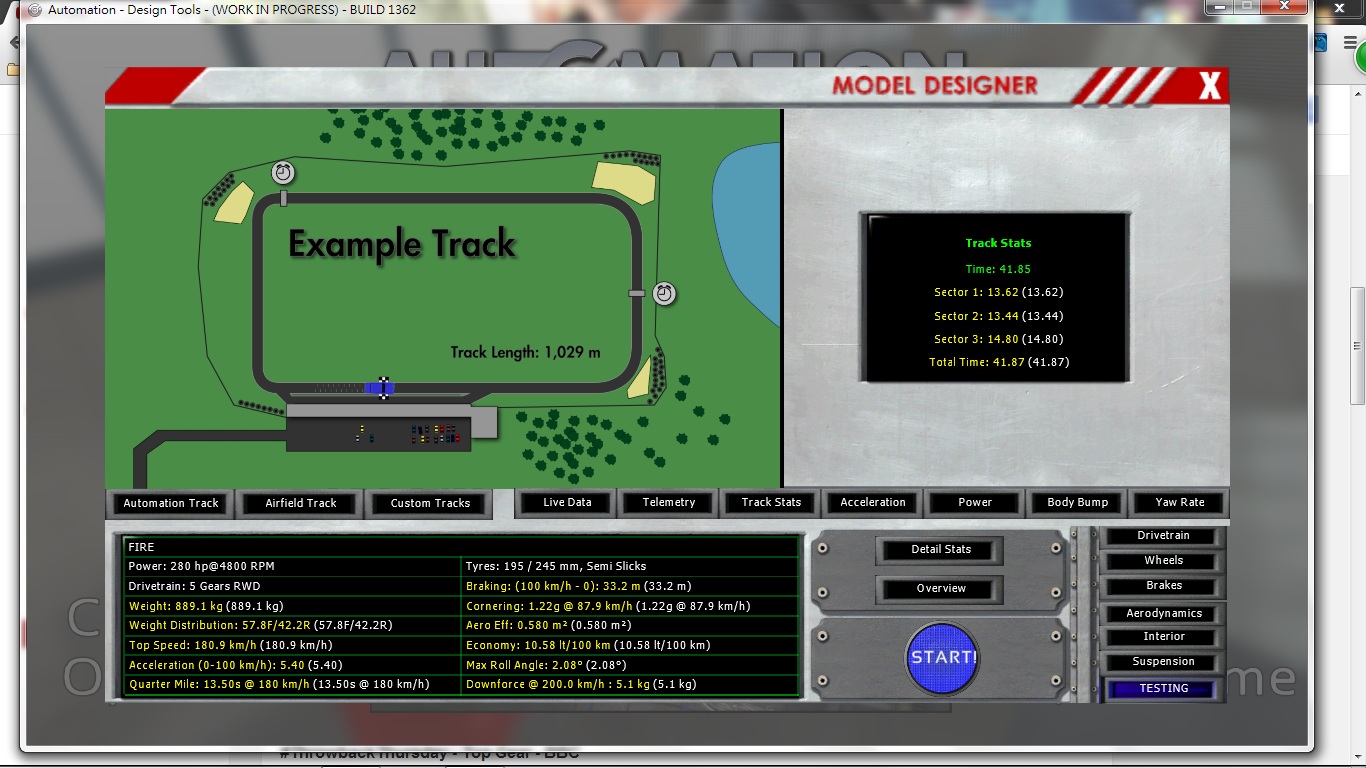Viewport: 1366px width, 768px height.
Task: Switch to the Track Stats tab
Action: 771,502
